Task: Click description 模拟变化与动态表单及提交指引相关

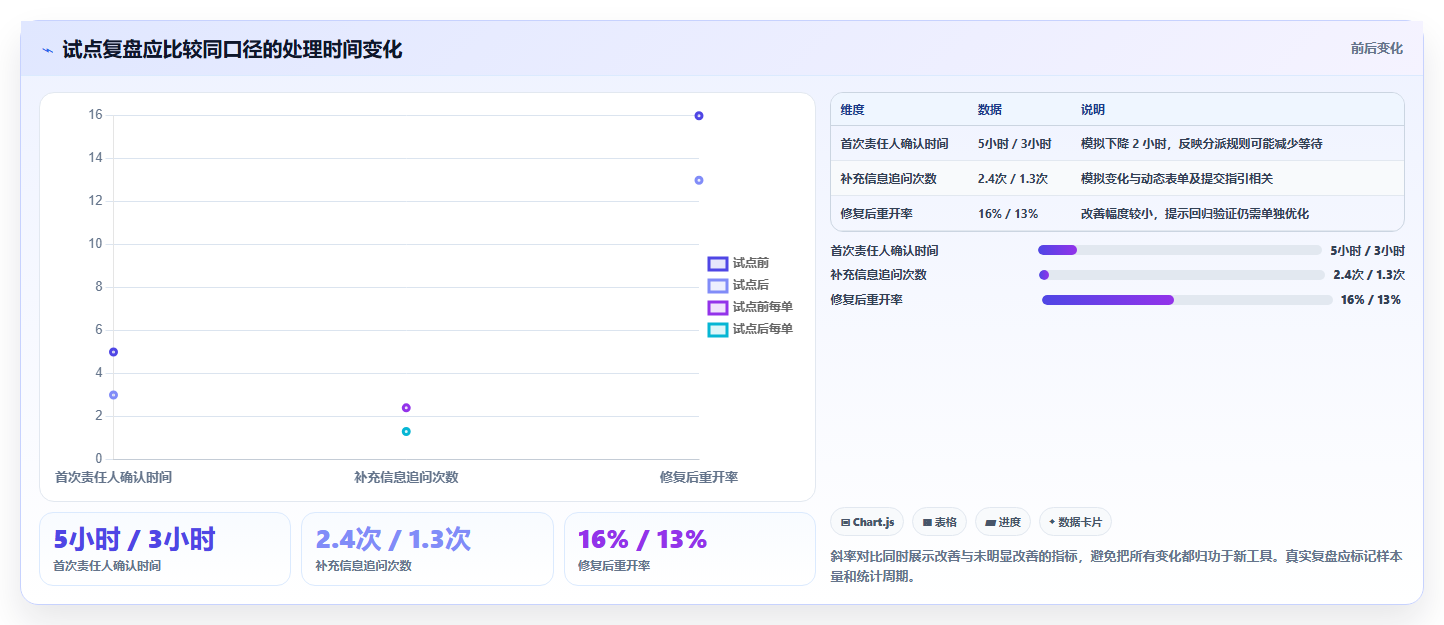Action: (x=1177, y=179)
